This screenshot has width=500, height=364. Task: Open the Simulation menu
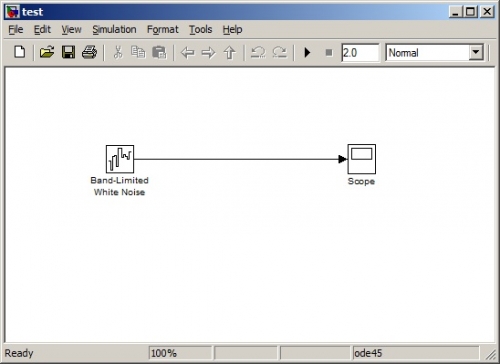tap(114, 30)
